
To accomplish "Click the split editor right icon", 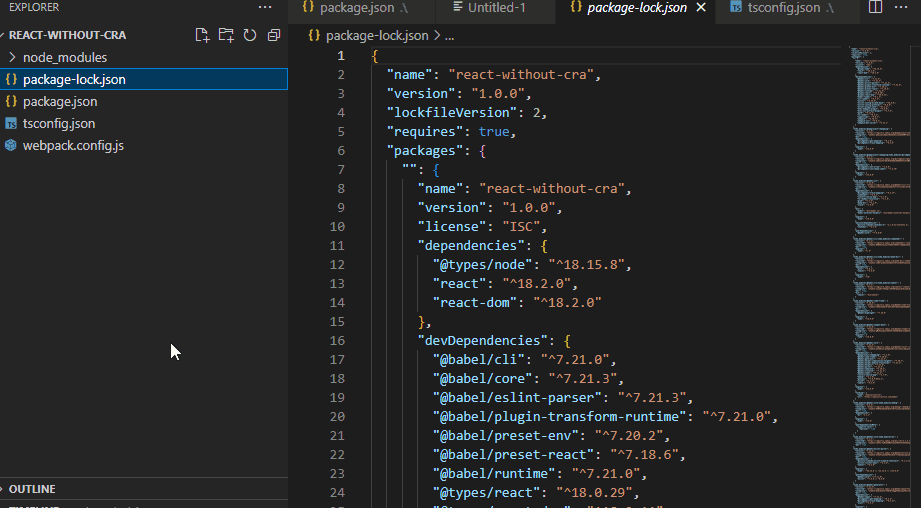I will (875, 7).
